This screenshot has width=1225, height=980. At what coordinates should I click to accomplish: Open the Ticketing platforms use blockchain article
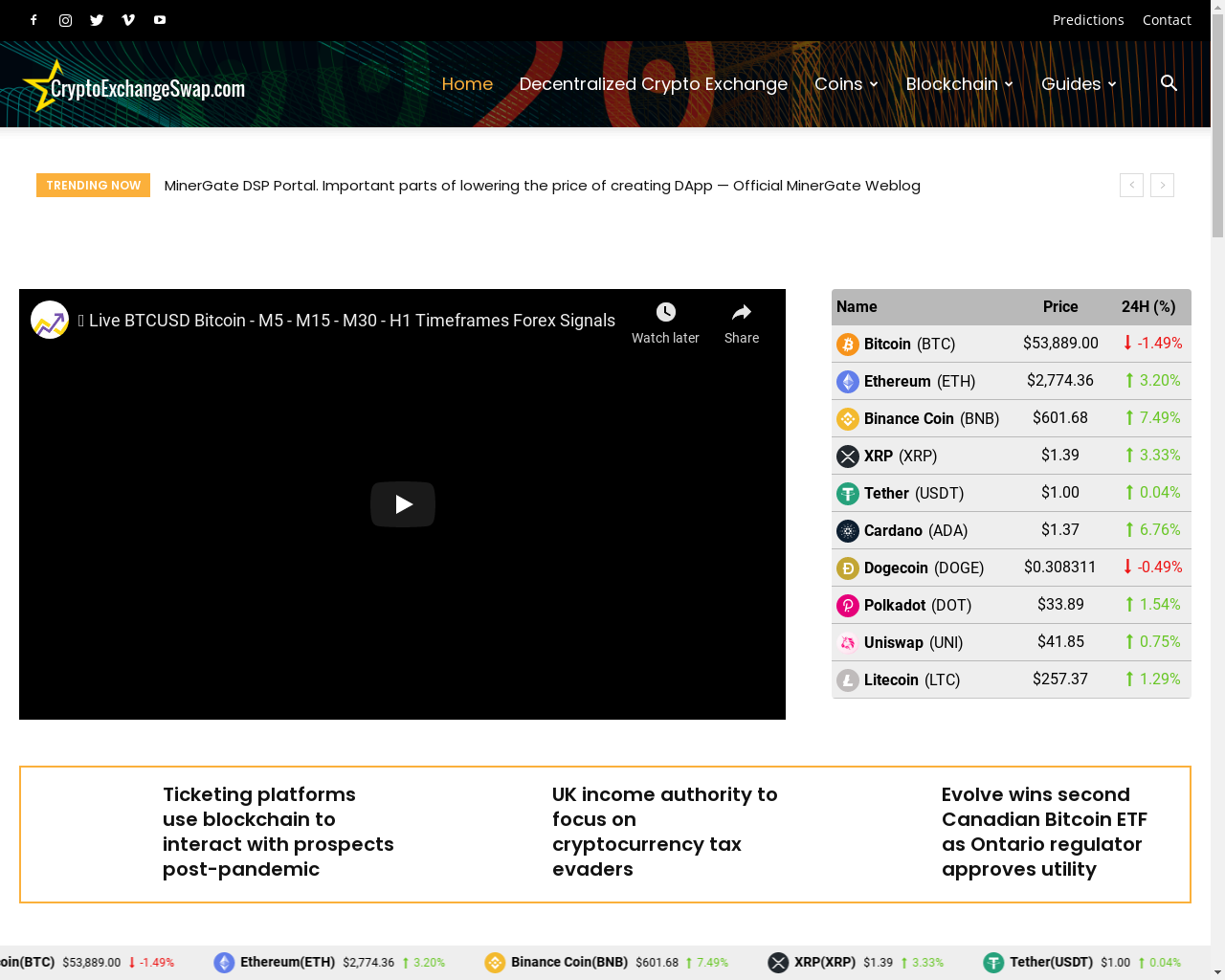[x=278, y=832]
